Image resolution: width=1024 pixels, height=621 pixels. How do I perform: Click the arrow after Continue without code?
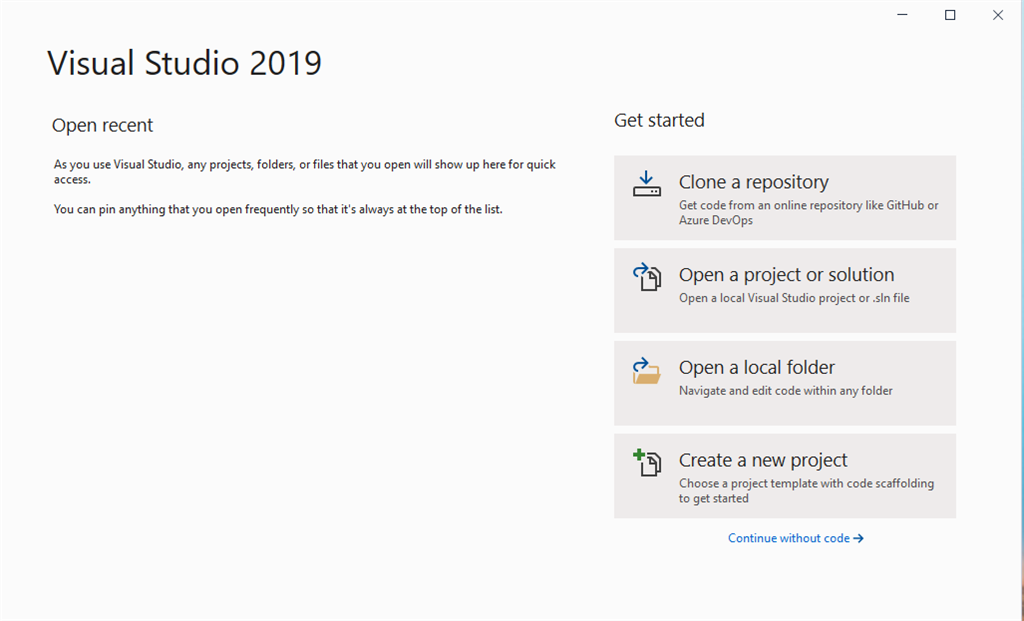coord(859,539)
